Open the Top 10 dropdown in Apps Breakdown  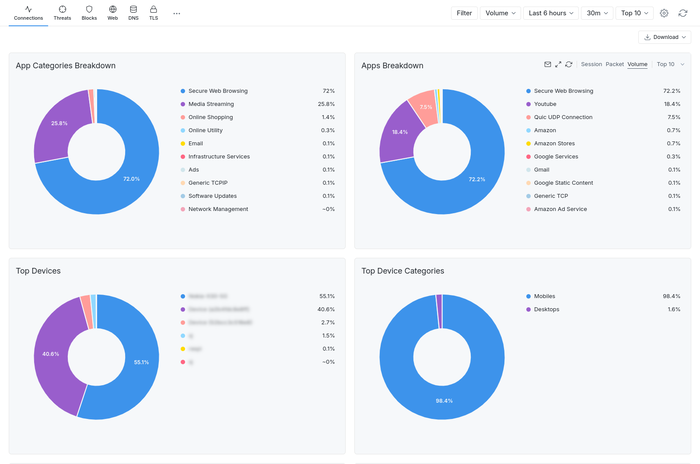pyautogui.click(x=669, y=64)
